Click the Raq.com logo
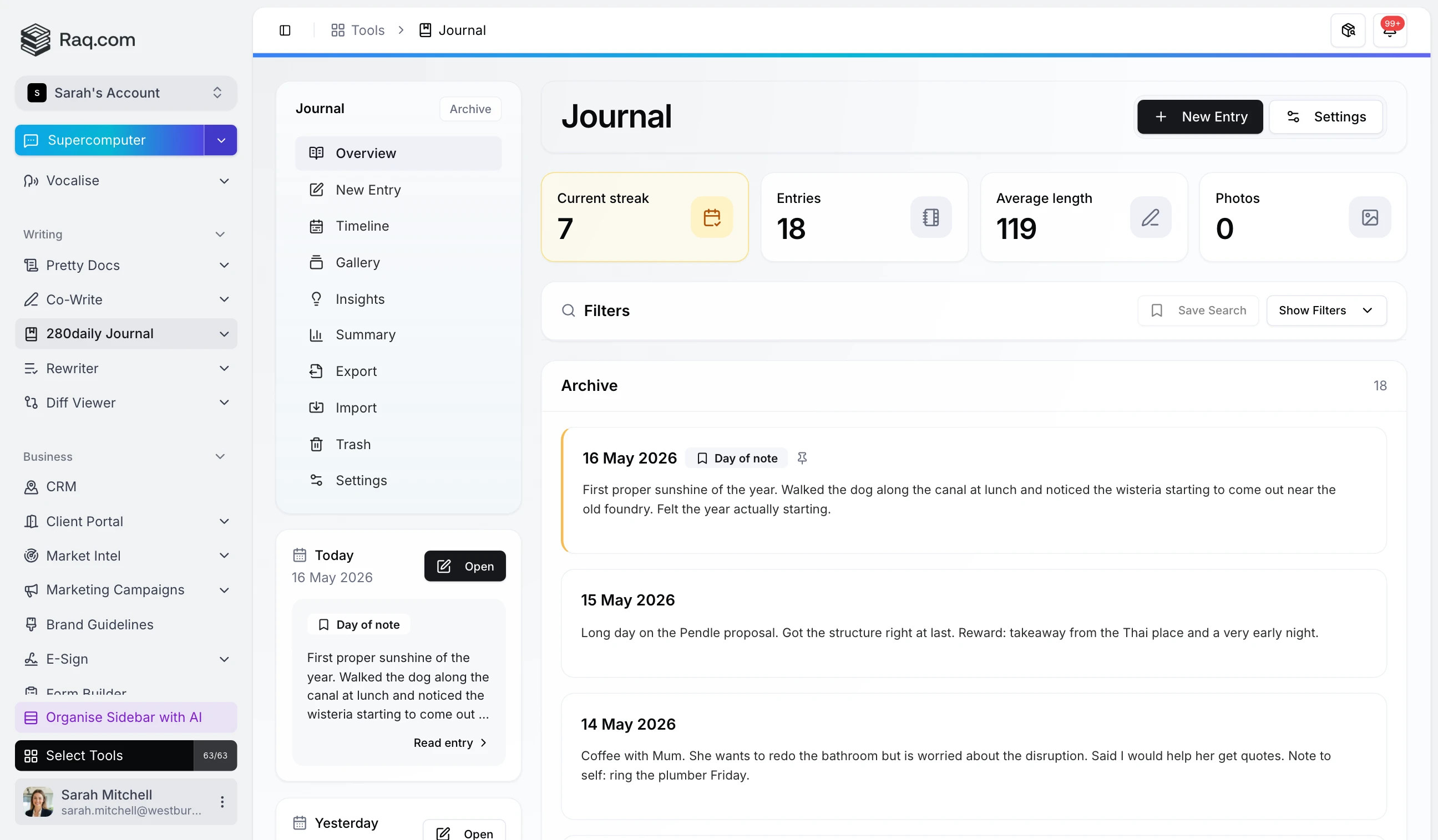This screenshot has width=1438, height=840. [x=78, y=39]
